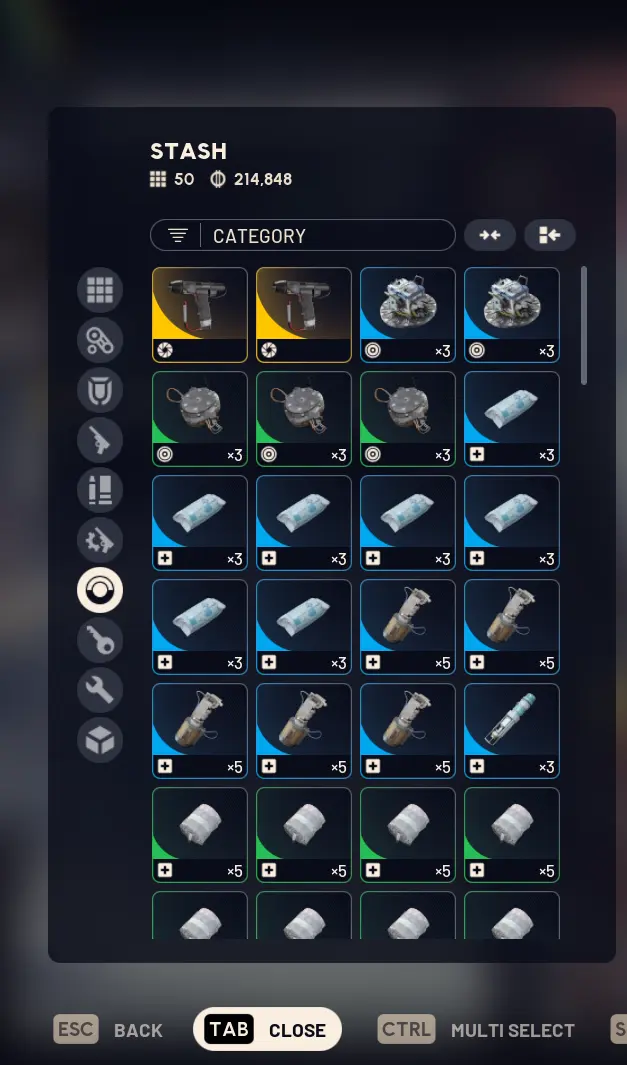Viewport: 627px width, 1065px height.
Task: Select the weapon mods gear filter
Action: click(x=100, y=541)
